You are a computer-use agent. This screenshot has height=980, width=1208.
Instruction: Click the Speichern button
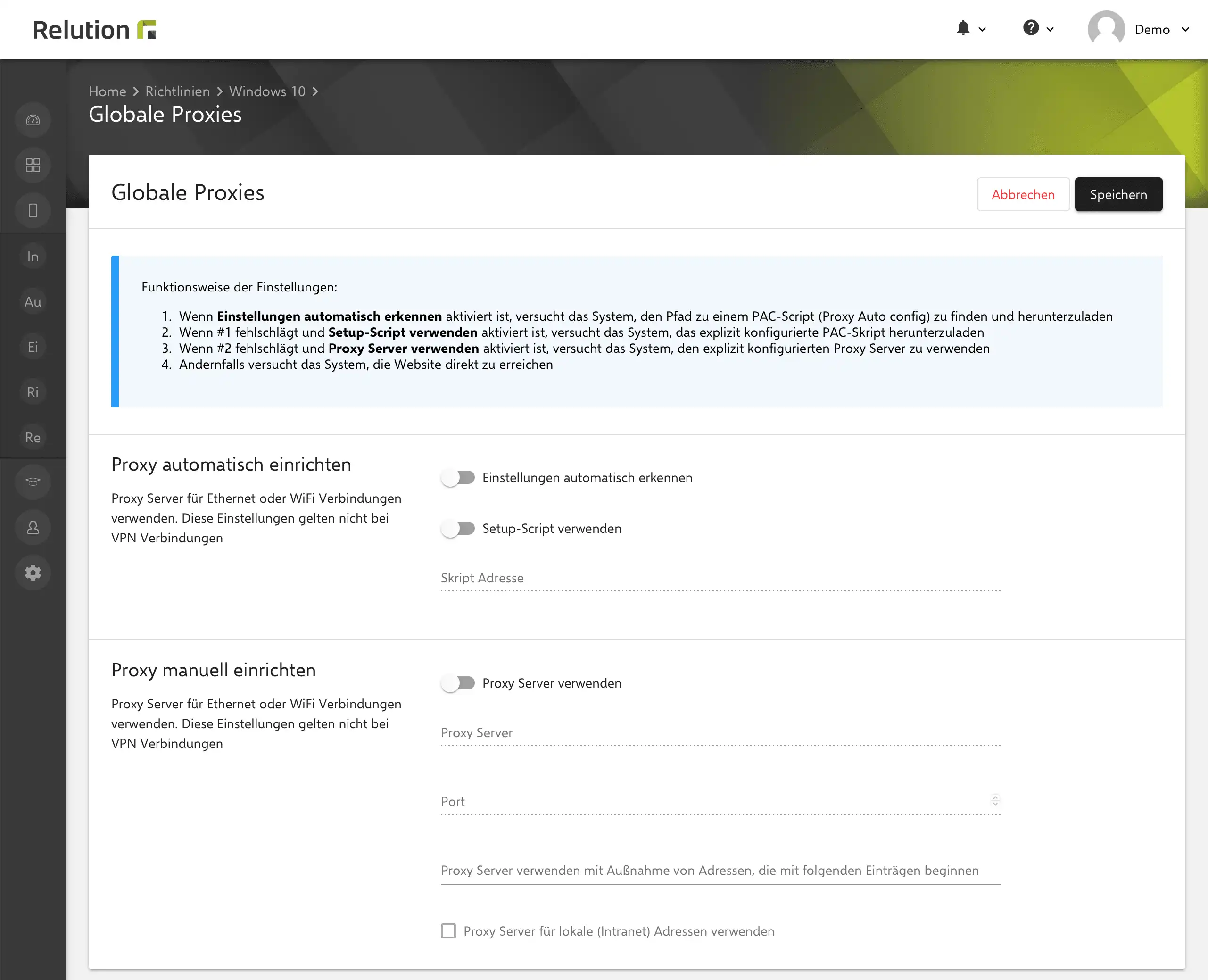[1118, 194]
